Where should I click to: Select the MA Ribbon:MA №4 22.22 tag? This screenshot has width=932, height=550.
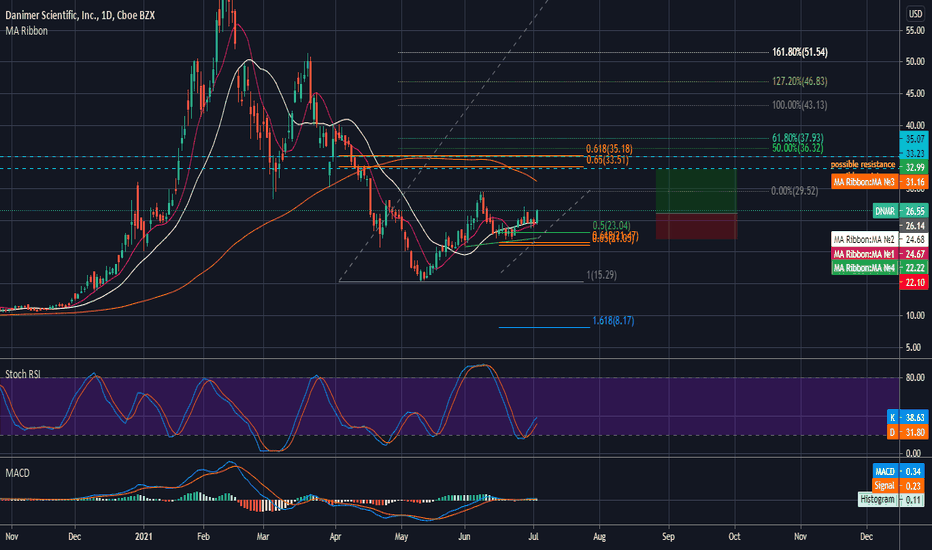tap(879, 268)
